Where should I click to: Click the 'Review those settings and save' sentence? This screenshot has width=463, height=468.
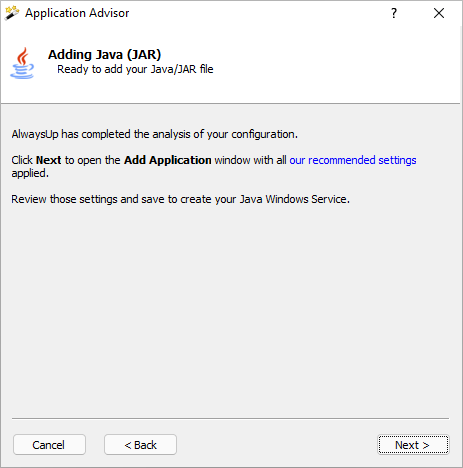(180, 199)
